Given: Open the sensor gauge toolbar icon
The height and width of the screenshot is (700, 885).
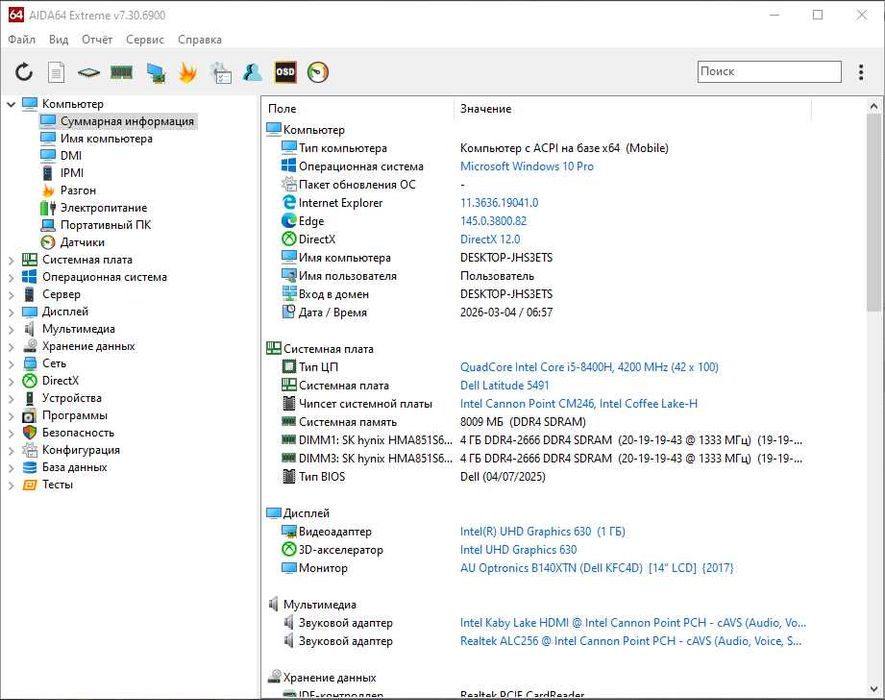Looking at the screenshot, I should pos(318,72).
